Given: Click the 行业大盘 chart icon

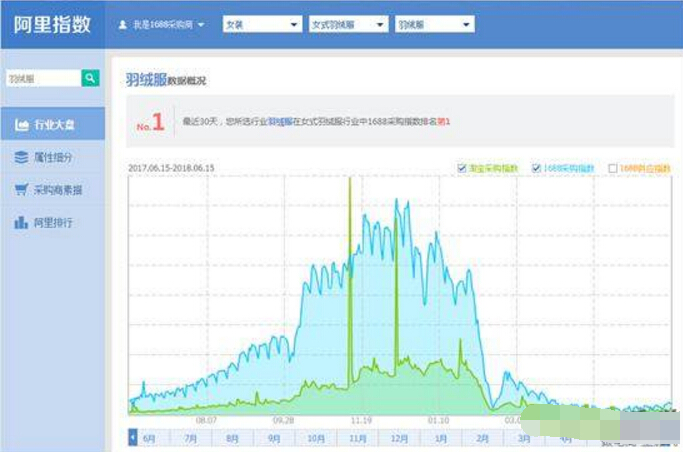Looking at the screenshot, I should [21, 125].
